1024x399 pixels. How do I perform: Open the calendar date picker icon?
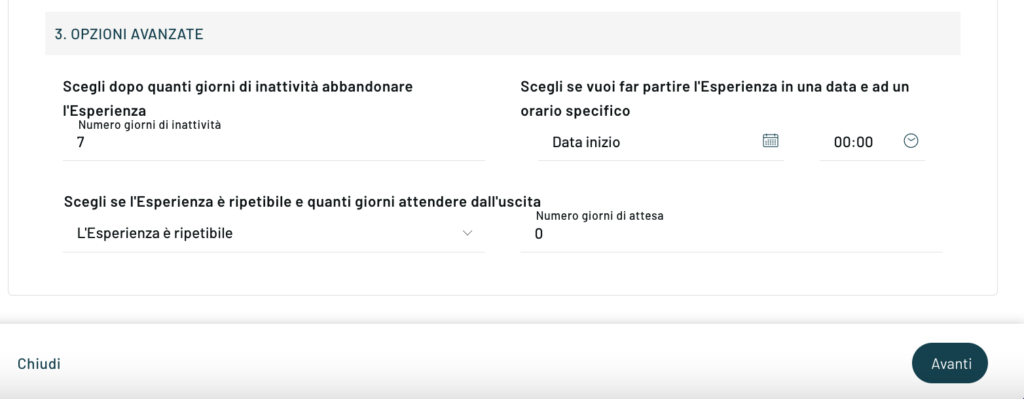(771, 140)
